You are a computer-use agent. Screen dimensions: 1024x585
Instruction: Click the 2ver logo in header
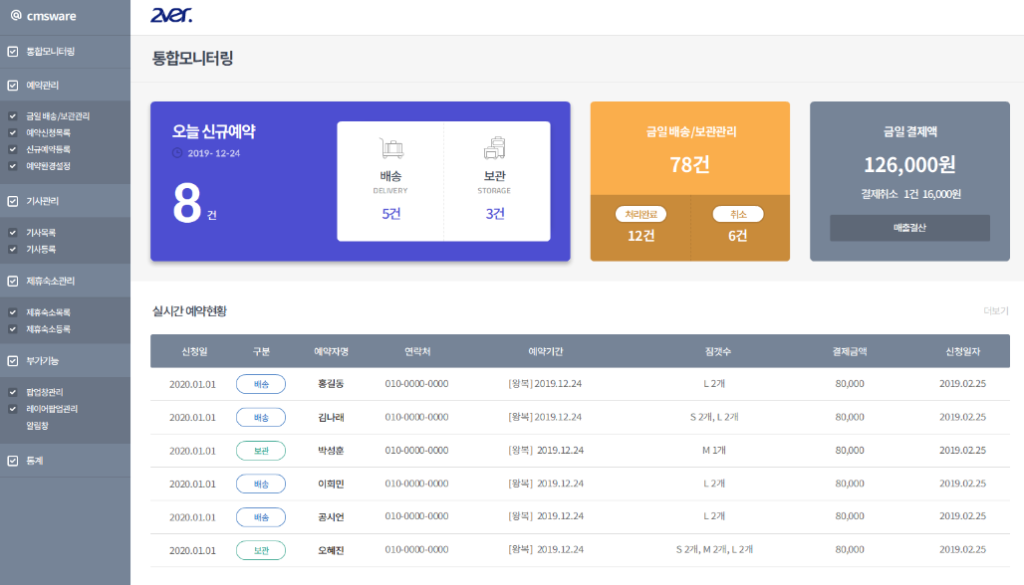tap(171, 15)
